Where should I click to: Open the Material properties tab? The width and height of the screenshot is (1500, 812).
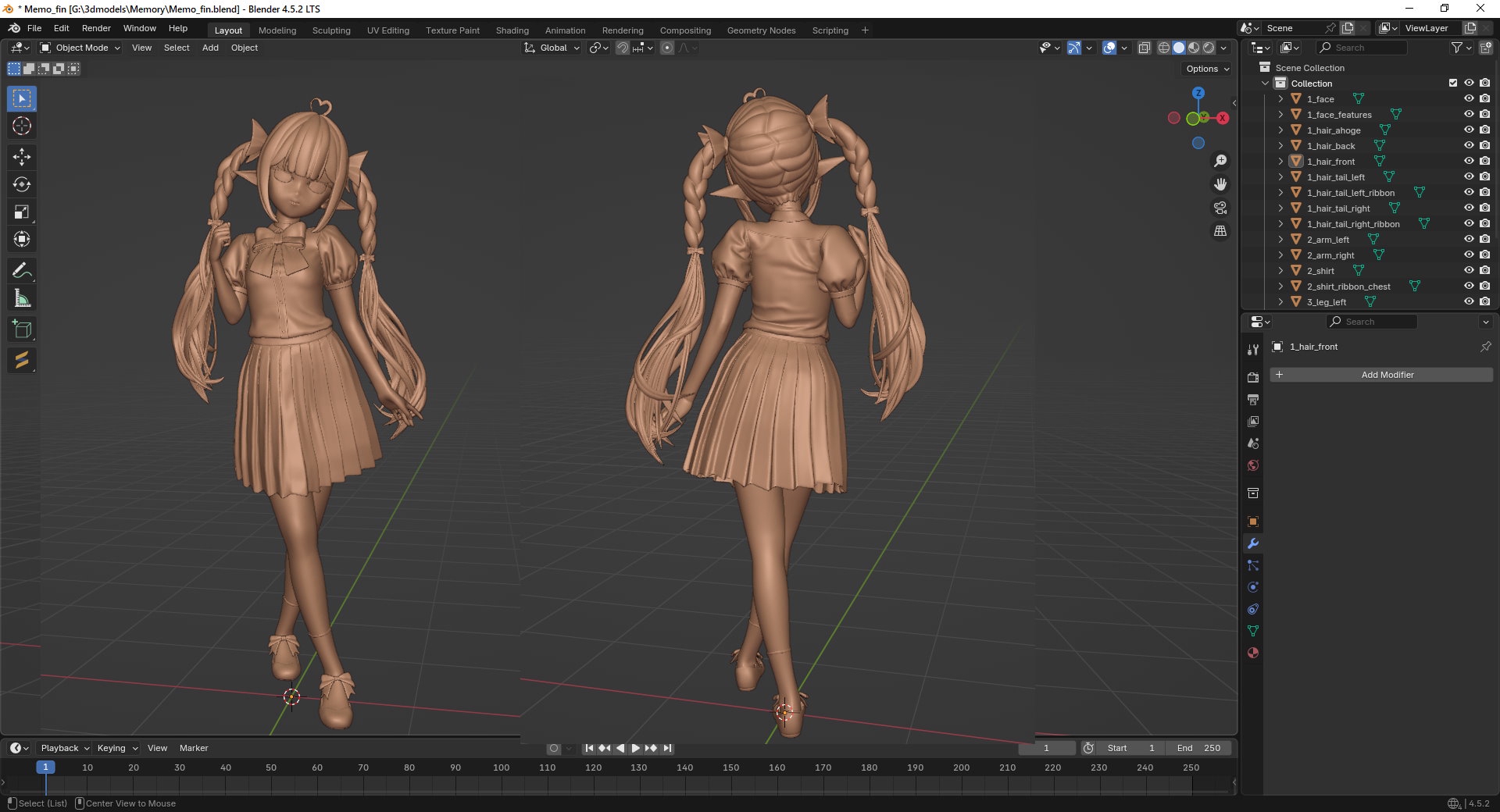(x=1253, y=653)
